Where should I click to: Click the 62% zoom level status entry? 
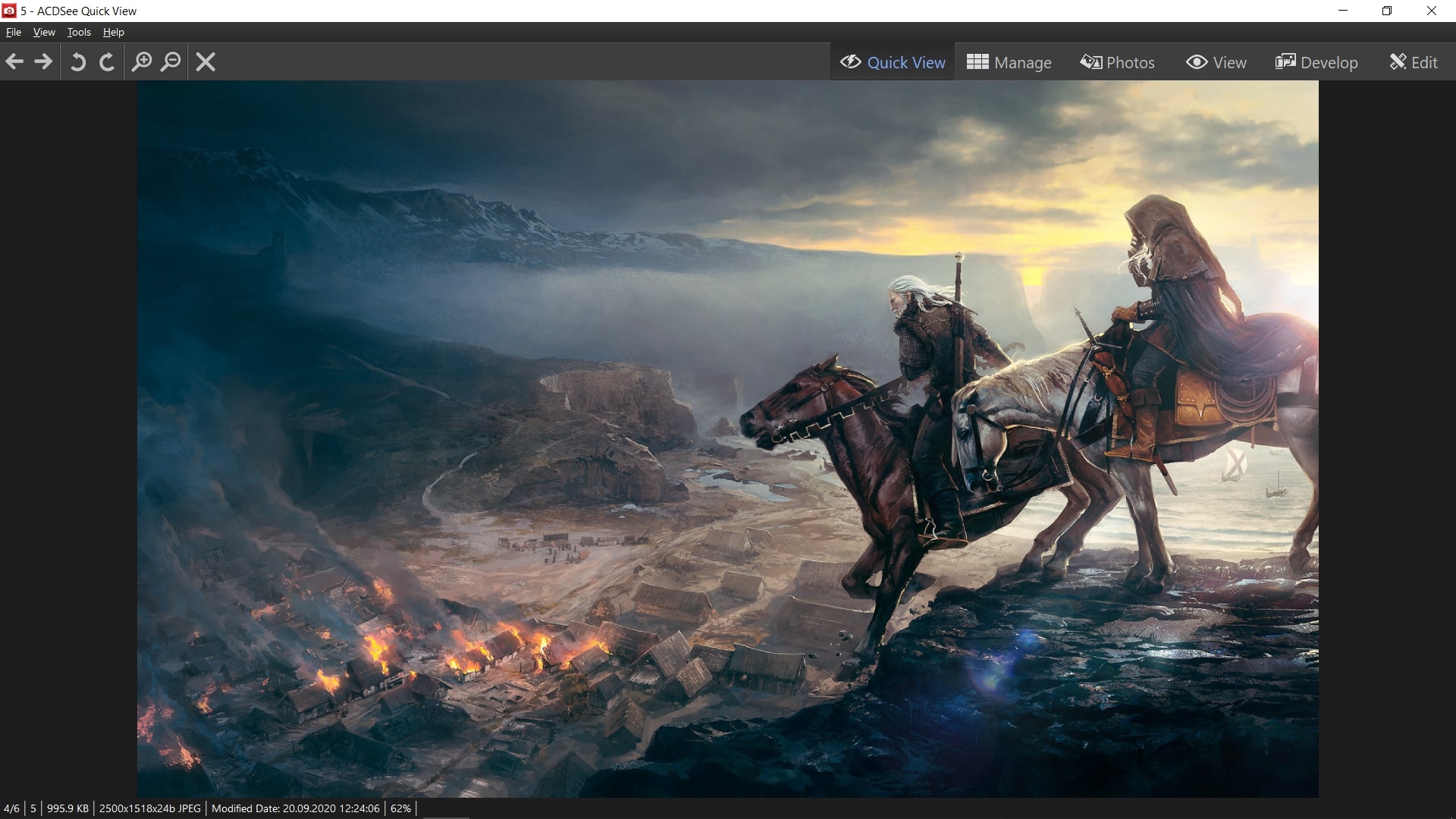tap(400, 808)
